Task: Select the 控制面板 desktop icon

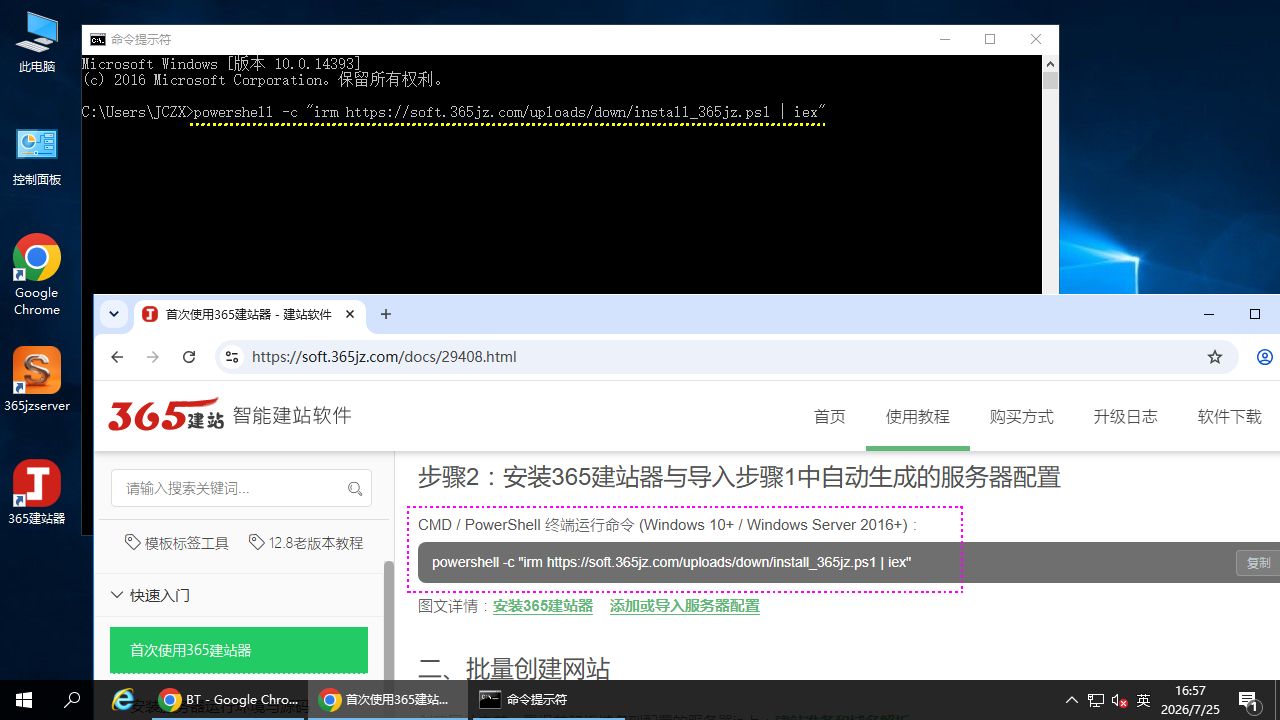Action: 37,157
